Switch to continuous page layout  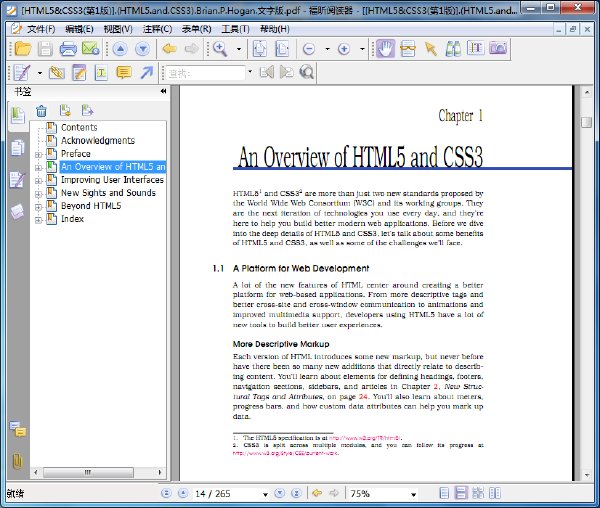[461, 493]
